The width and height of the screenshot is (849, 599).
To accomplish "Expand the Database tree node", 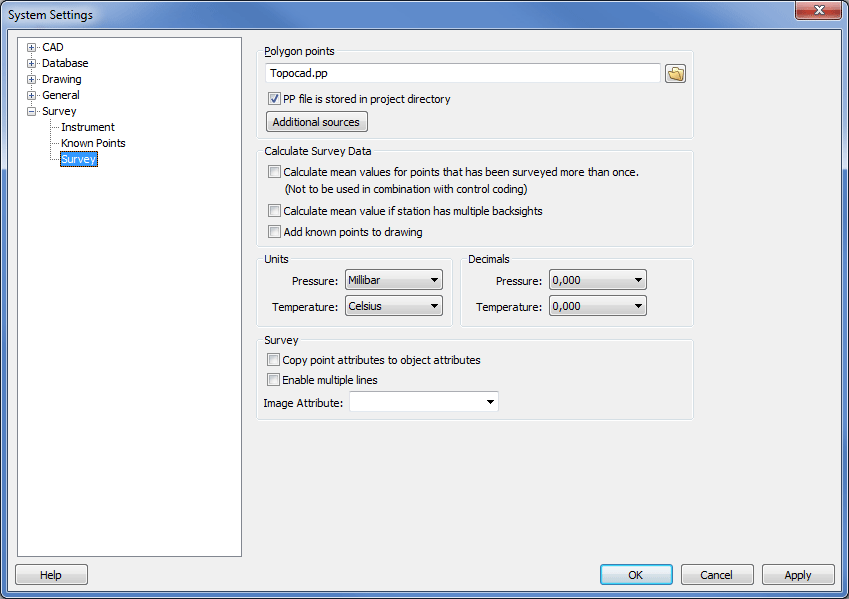I will (32, 63).
